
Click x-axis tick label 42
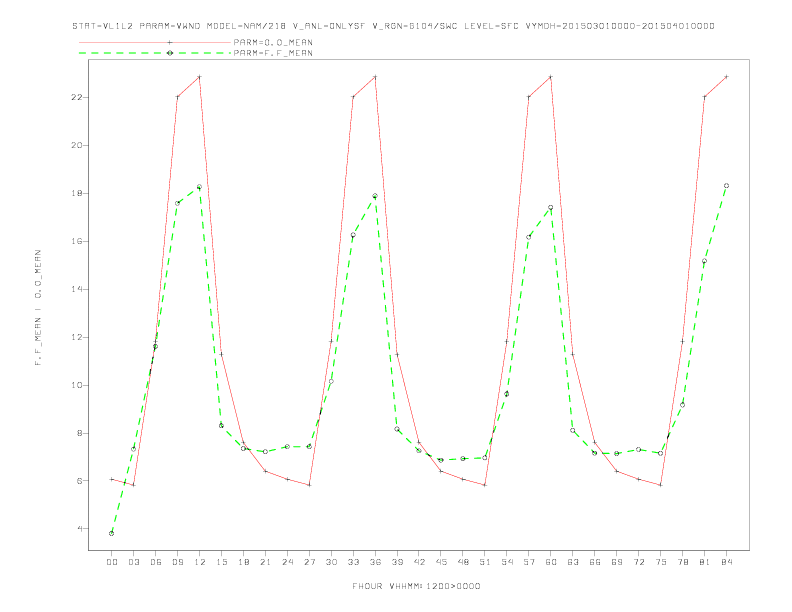(419, 562)
